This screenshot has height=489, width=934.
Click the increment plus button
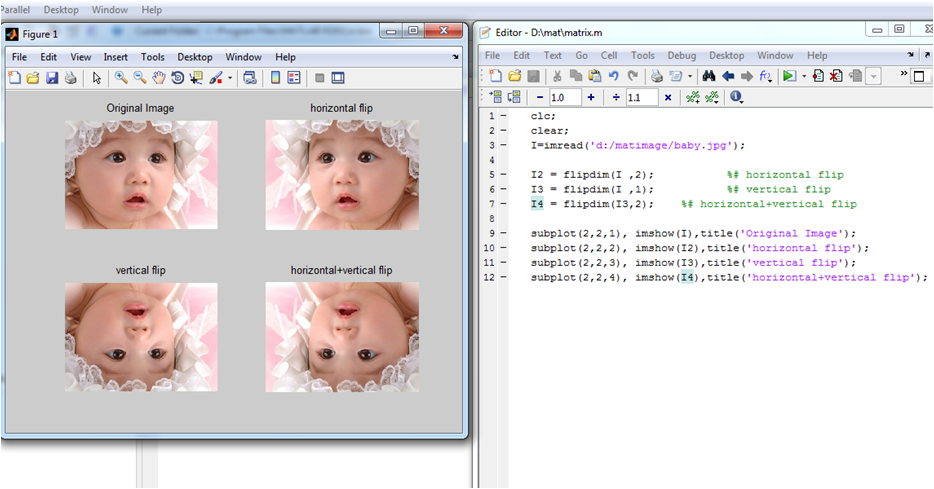tap(591, 97)
